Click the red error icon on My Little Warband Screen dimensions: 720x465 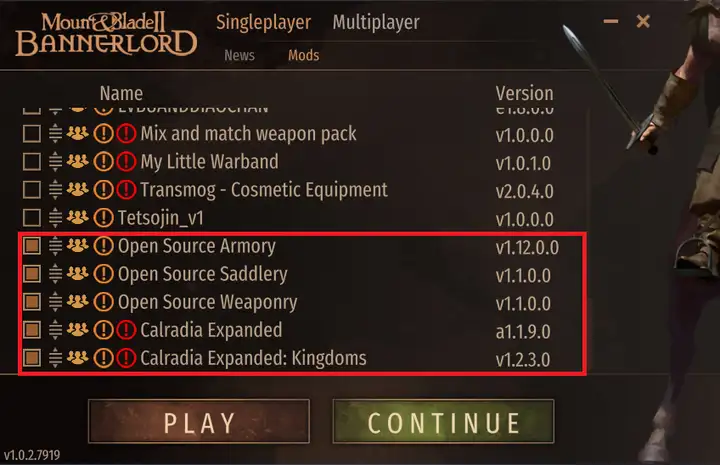point(126,162)
